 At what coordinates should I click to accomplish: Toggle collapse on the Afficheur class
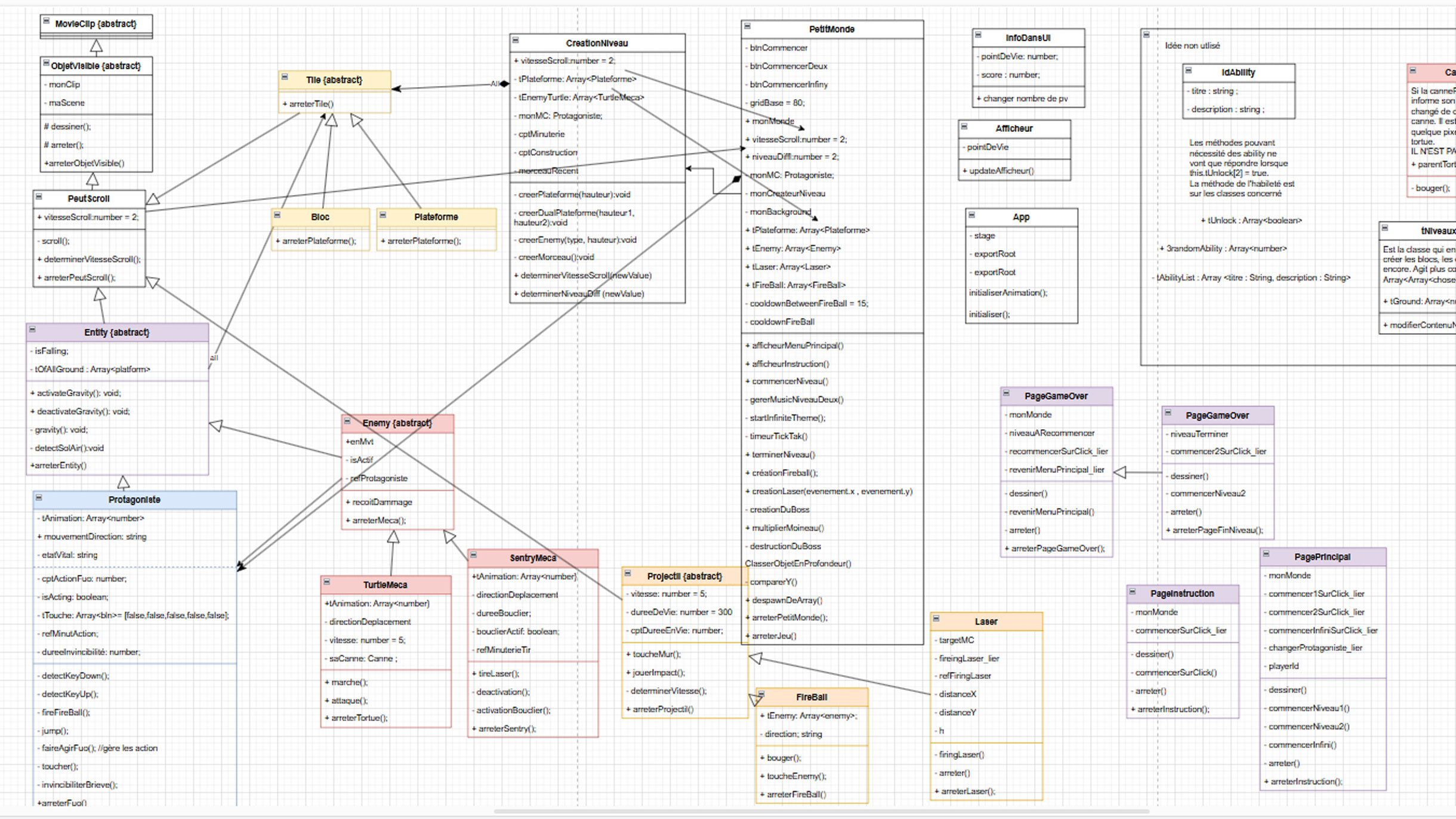(965, 127)
